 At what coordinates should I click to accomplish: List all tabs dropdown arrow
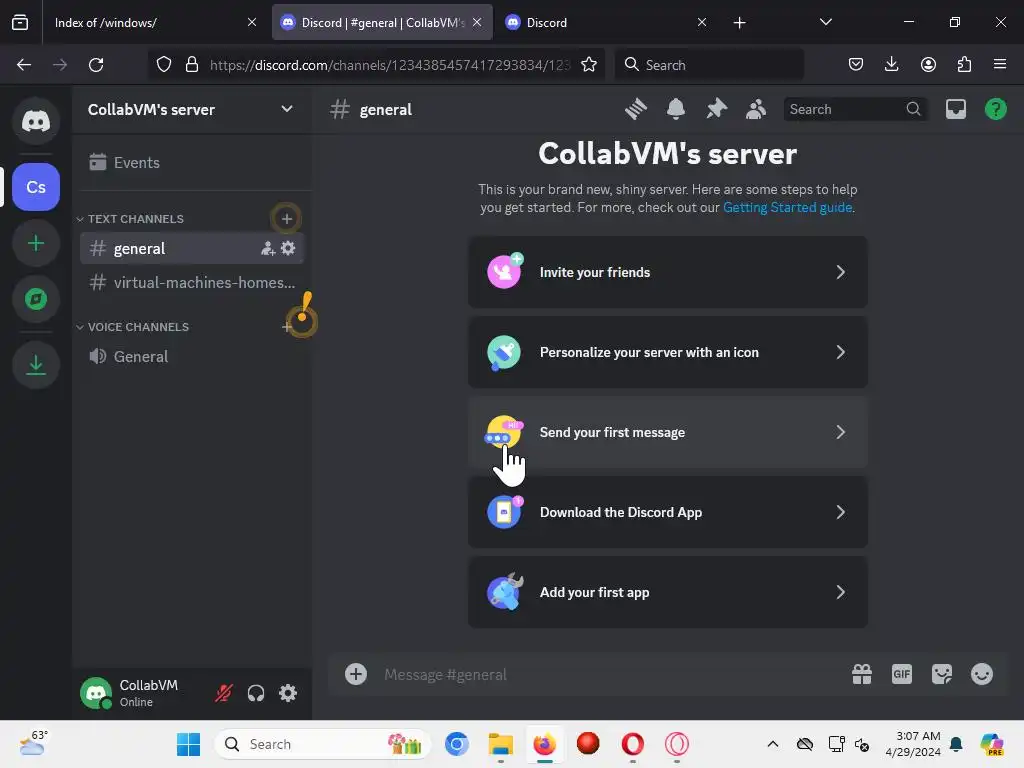825,22
